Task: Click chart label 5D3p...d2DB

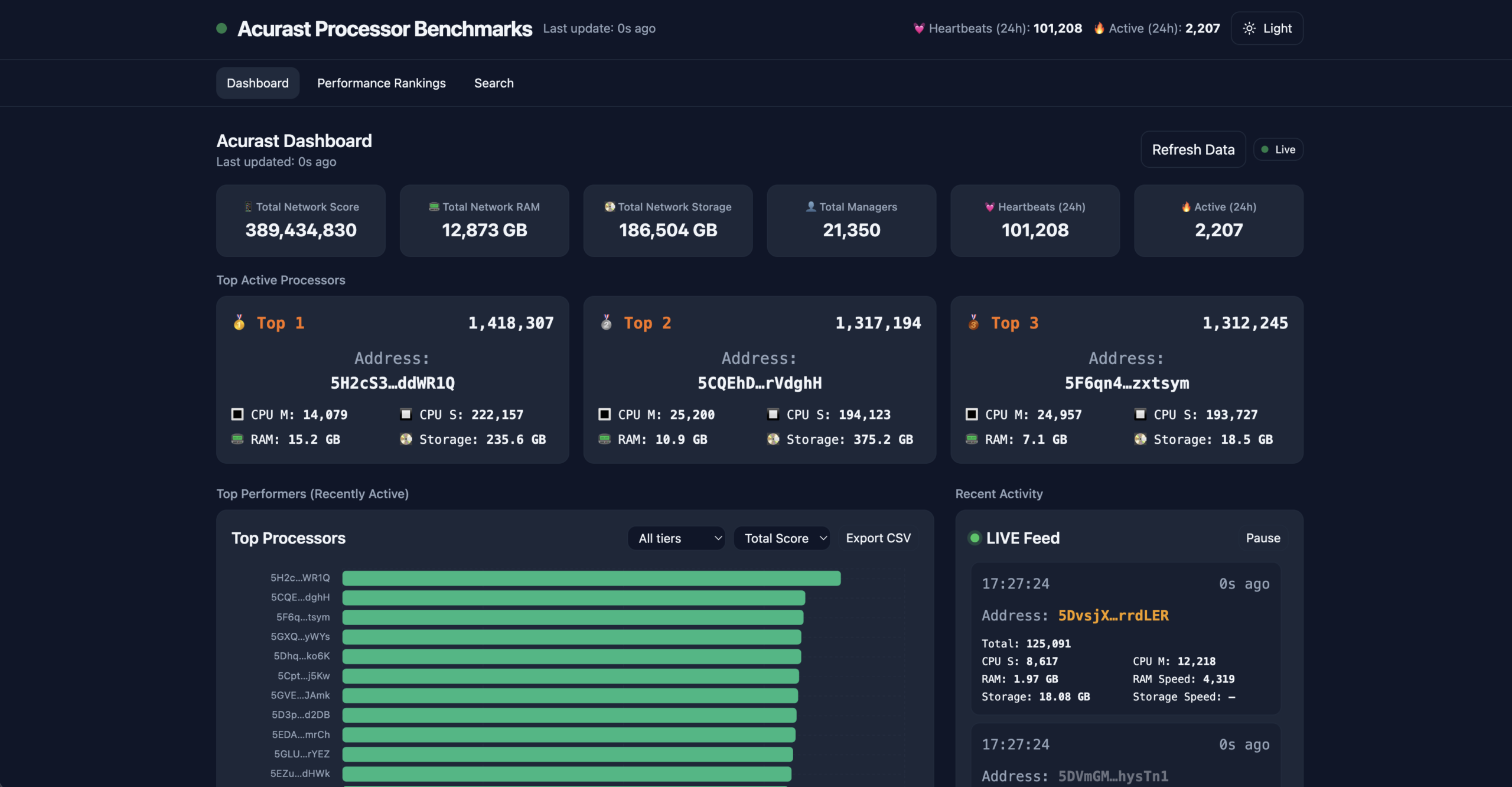Action: [301, 714]
